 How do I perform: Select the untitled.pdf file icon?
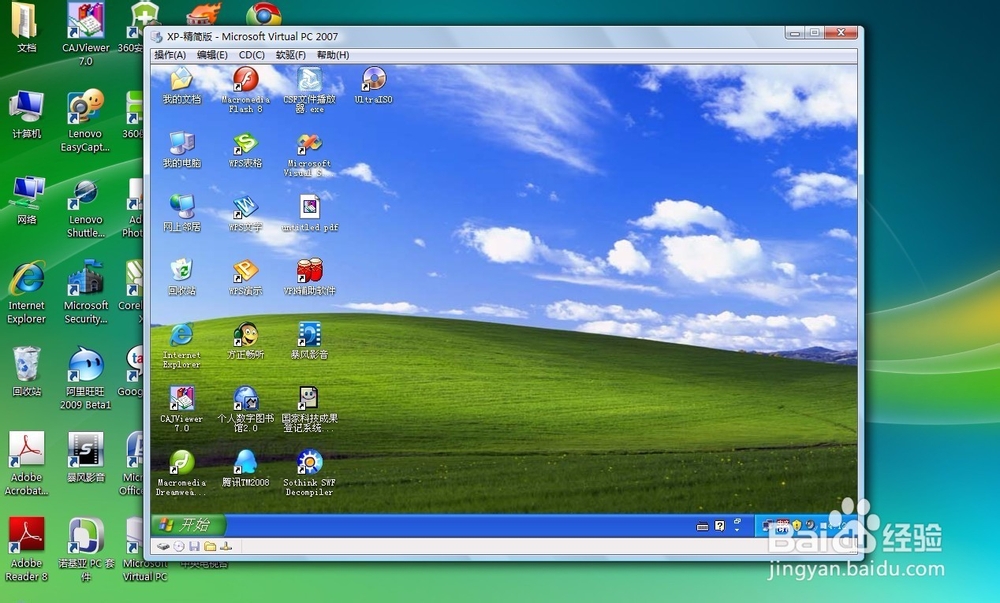(x=309, y=213)
